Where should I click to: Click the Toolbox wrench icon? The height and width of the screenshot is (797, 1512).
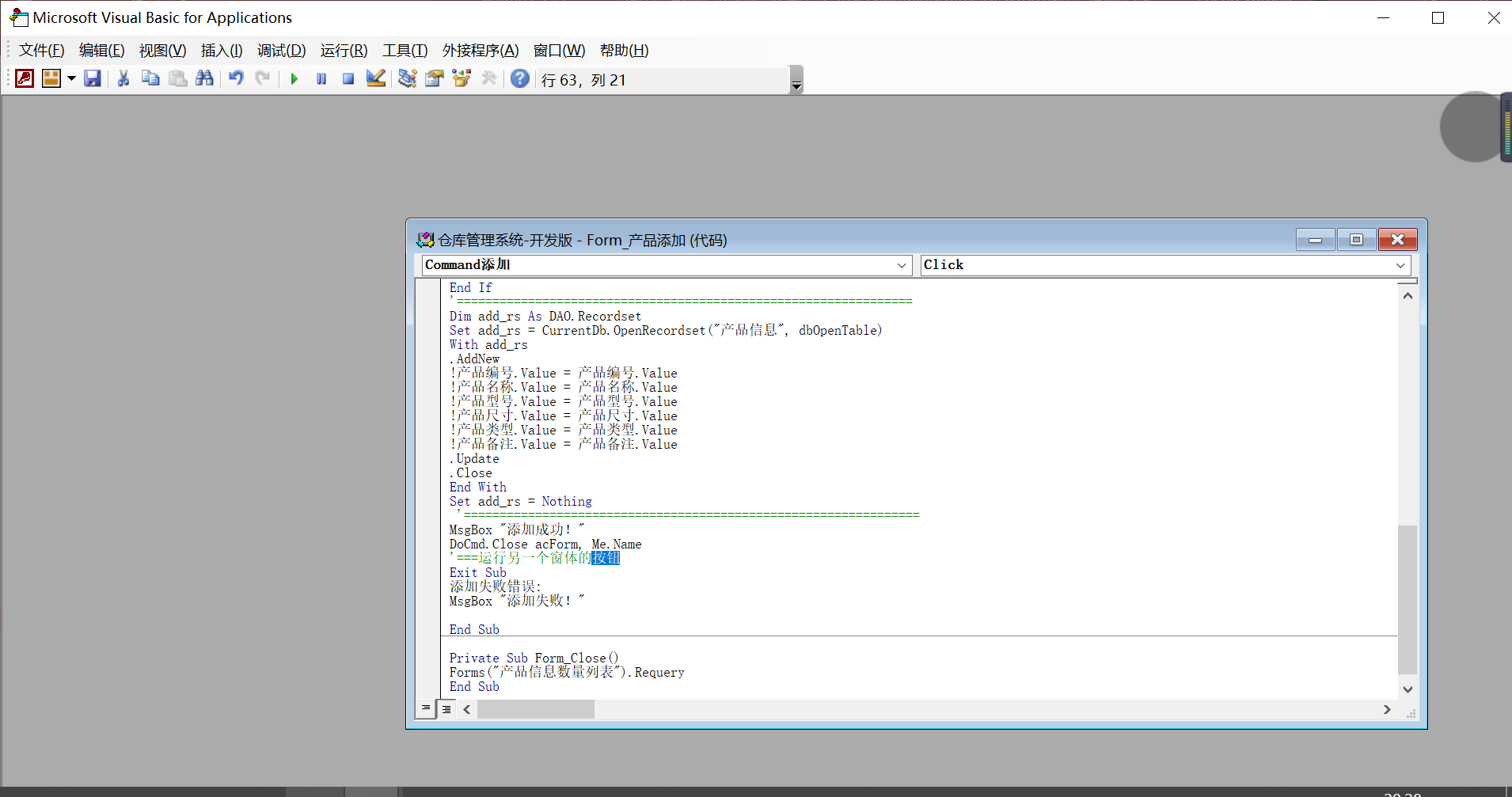click(x=489, y=78)
